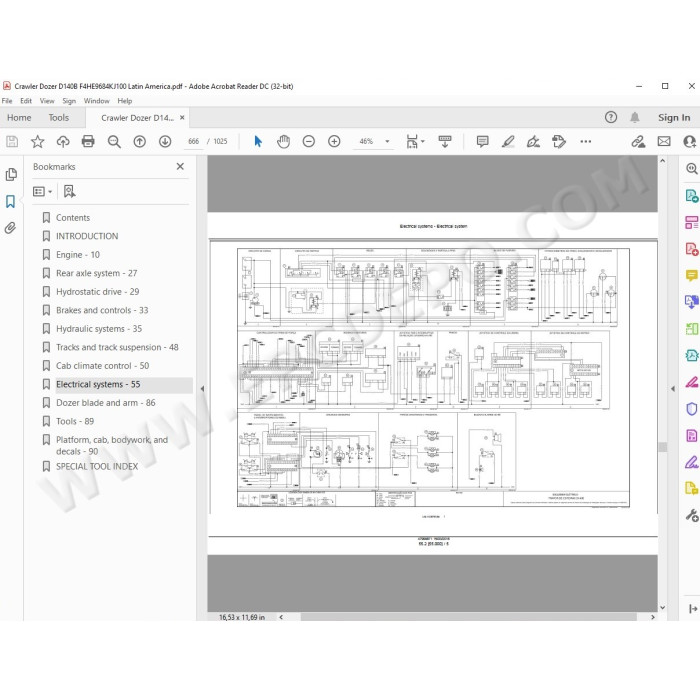Open the Sign document pen tool
This screenshot has width=700, height=700.
pos(533,142)
